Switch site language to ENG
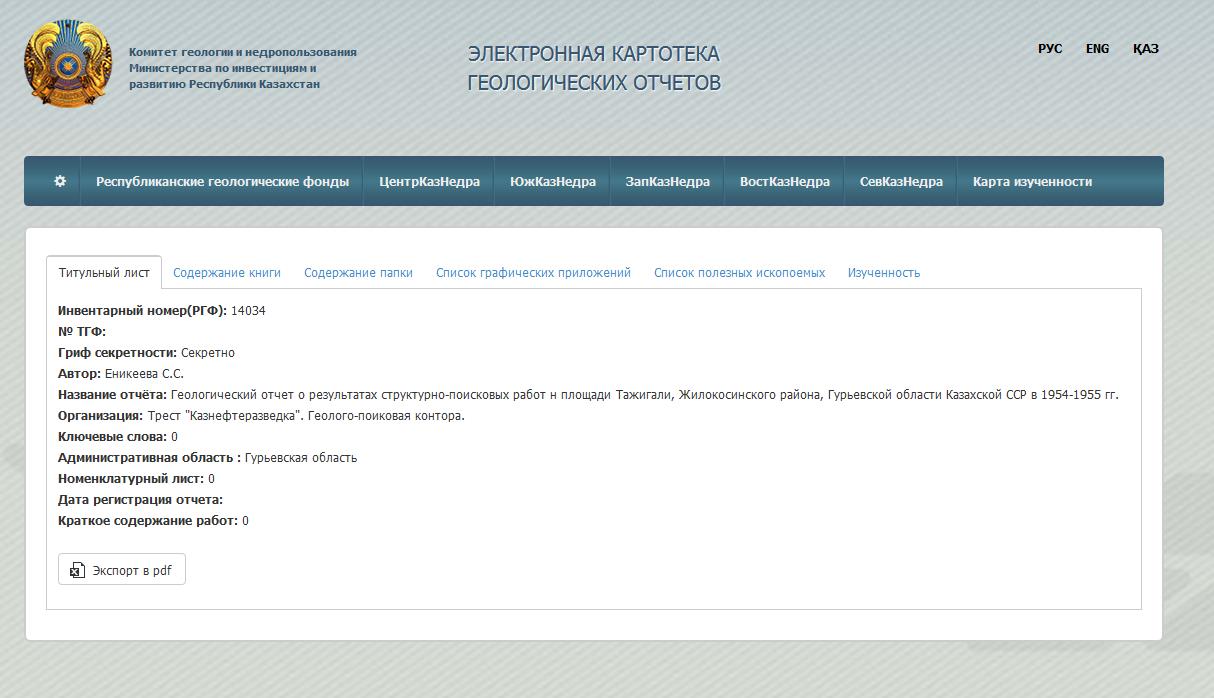Viewport: 1214px width, 698px height. [1097, 48]
